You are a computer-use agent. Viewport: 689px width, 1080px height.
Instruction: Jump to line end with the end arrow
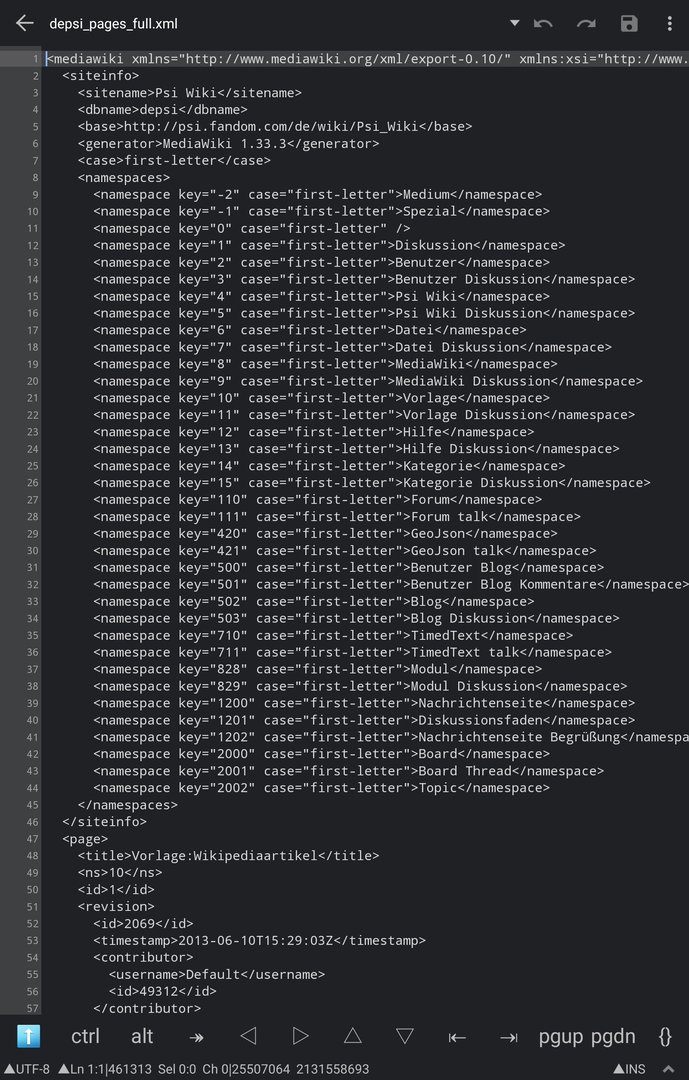509,1037
